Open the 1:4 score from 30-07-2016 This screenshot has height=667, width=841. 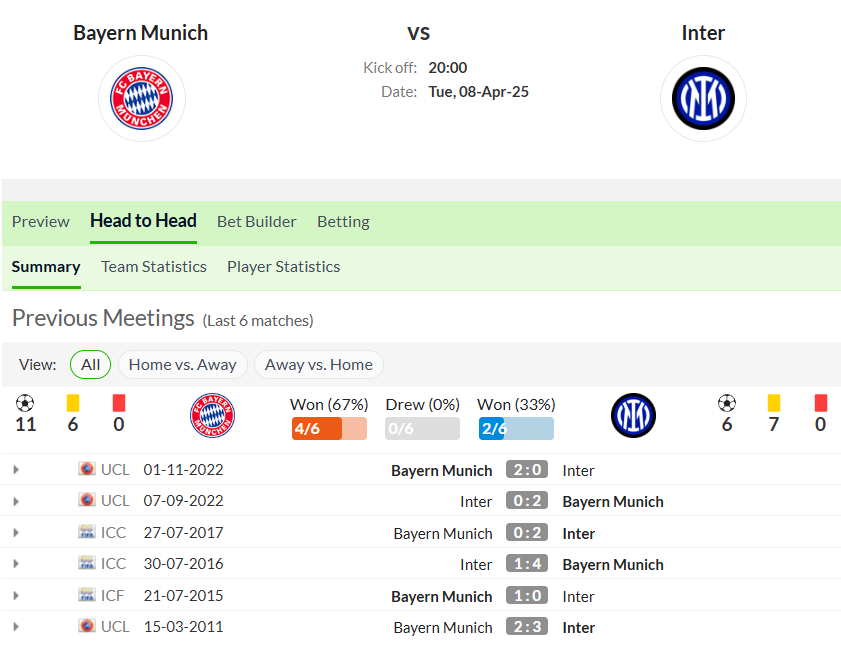coord(527,564)
